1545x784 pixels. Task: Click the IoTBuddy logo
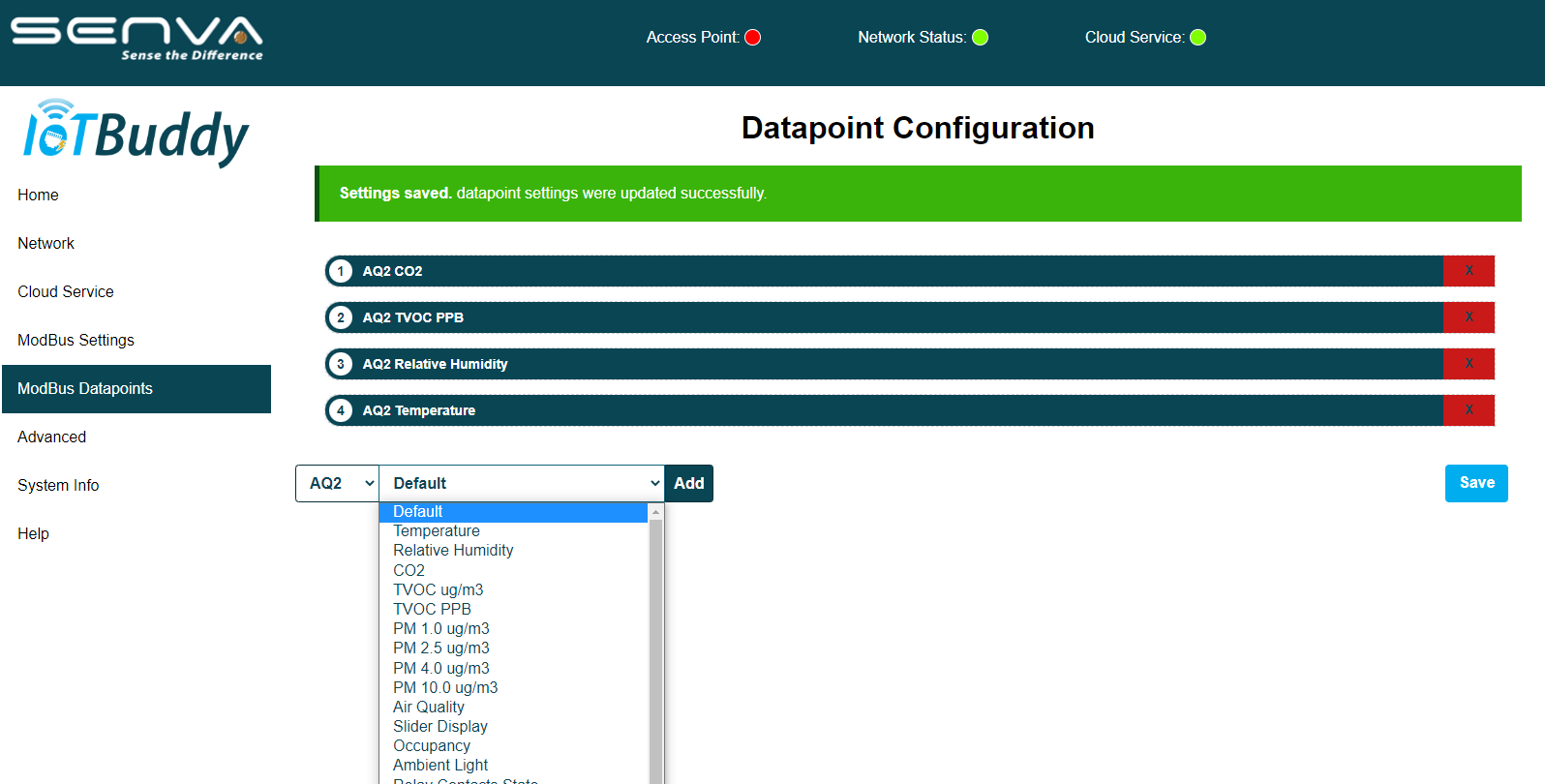click(x=136, y=134)
